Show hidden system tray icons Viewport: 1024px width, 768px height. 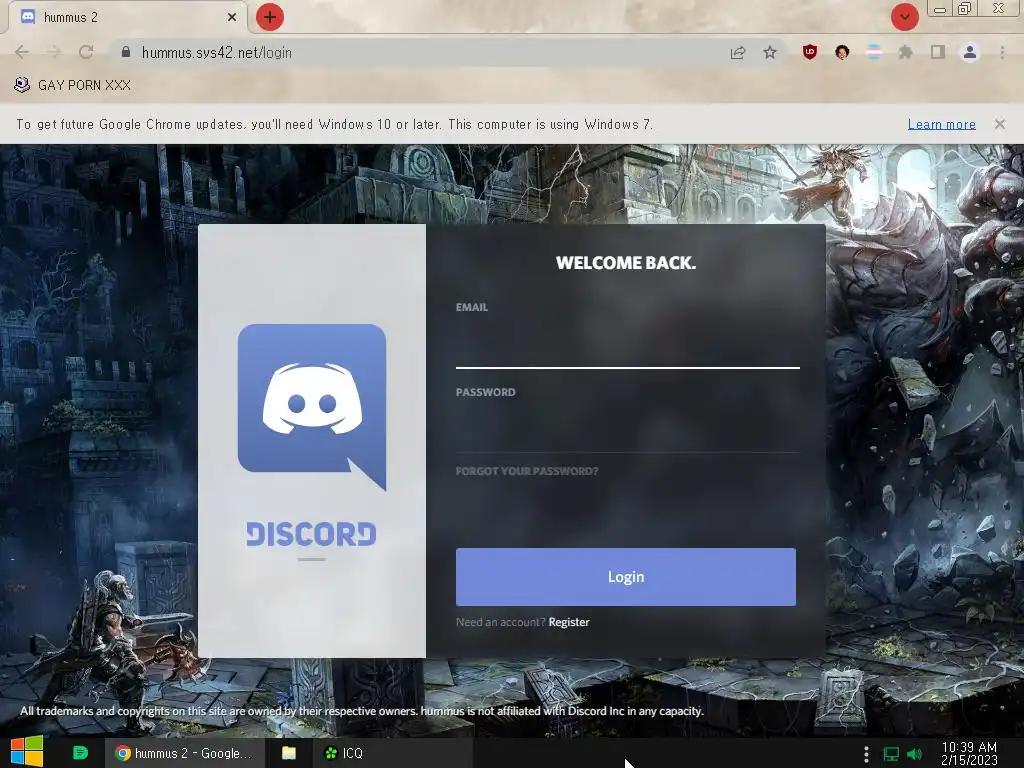[866, 754]
